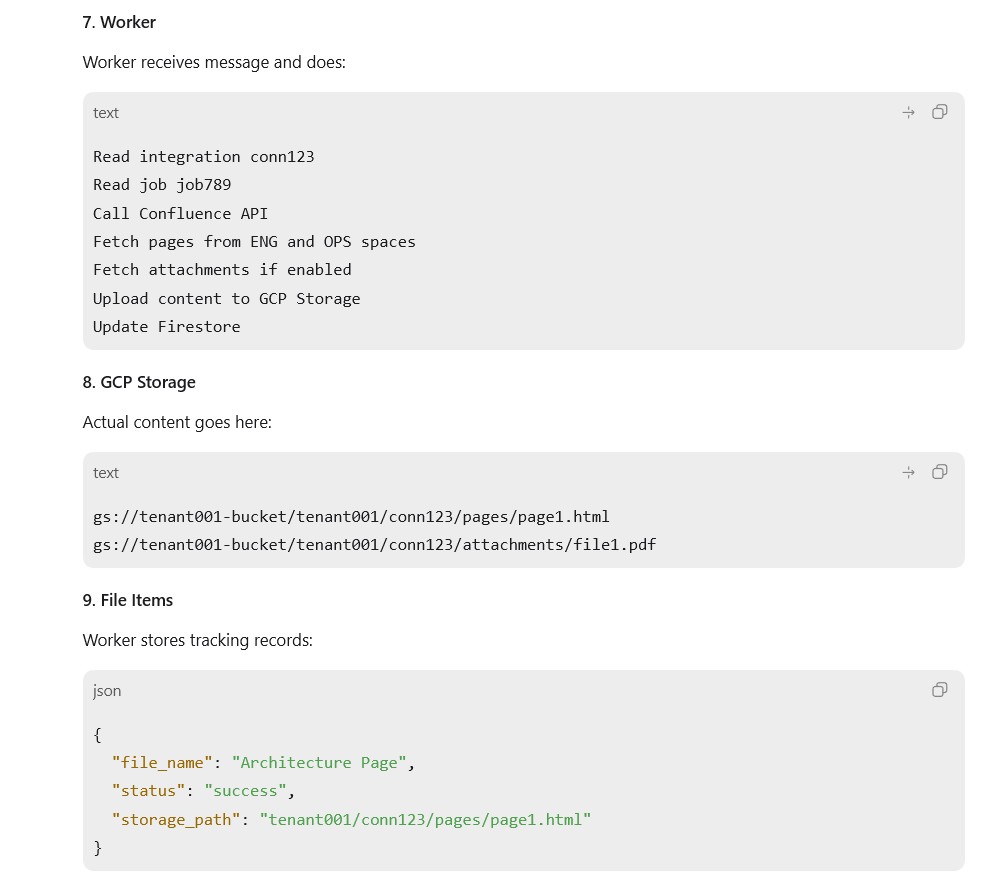
Task: Select the '8. GCP Storage' heading
Action: point(139,382)
